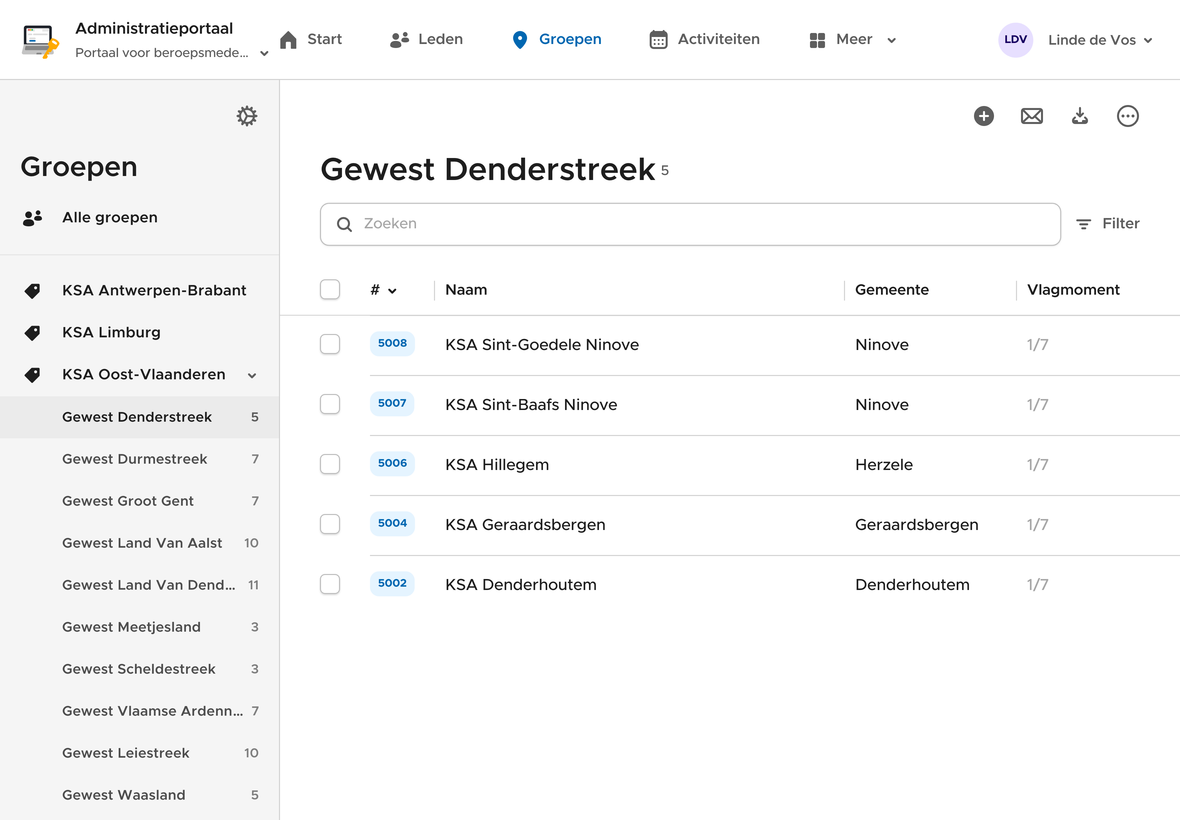The image size is (1180, 820).
Task: Click the Zoeken search field
Action: coord(690,224)
